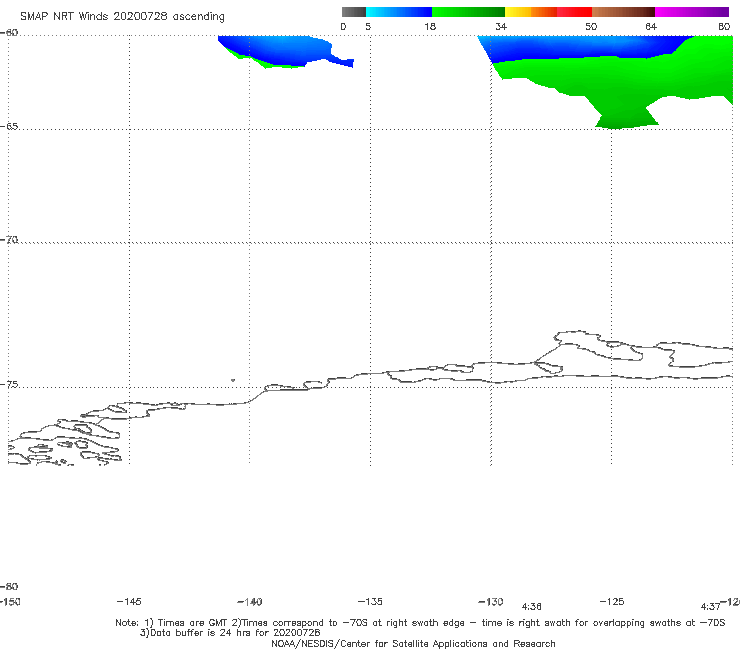740x650 pixels.
Task: Click the swath time label beside -130 longitude
Action: pos(531,607)
